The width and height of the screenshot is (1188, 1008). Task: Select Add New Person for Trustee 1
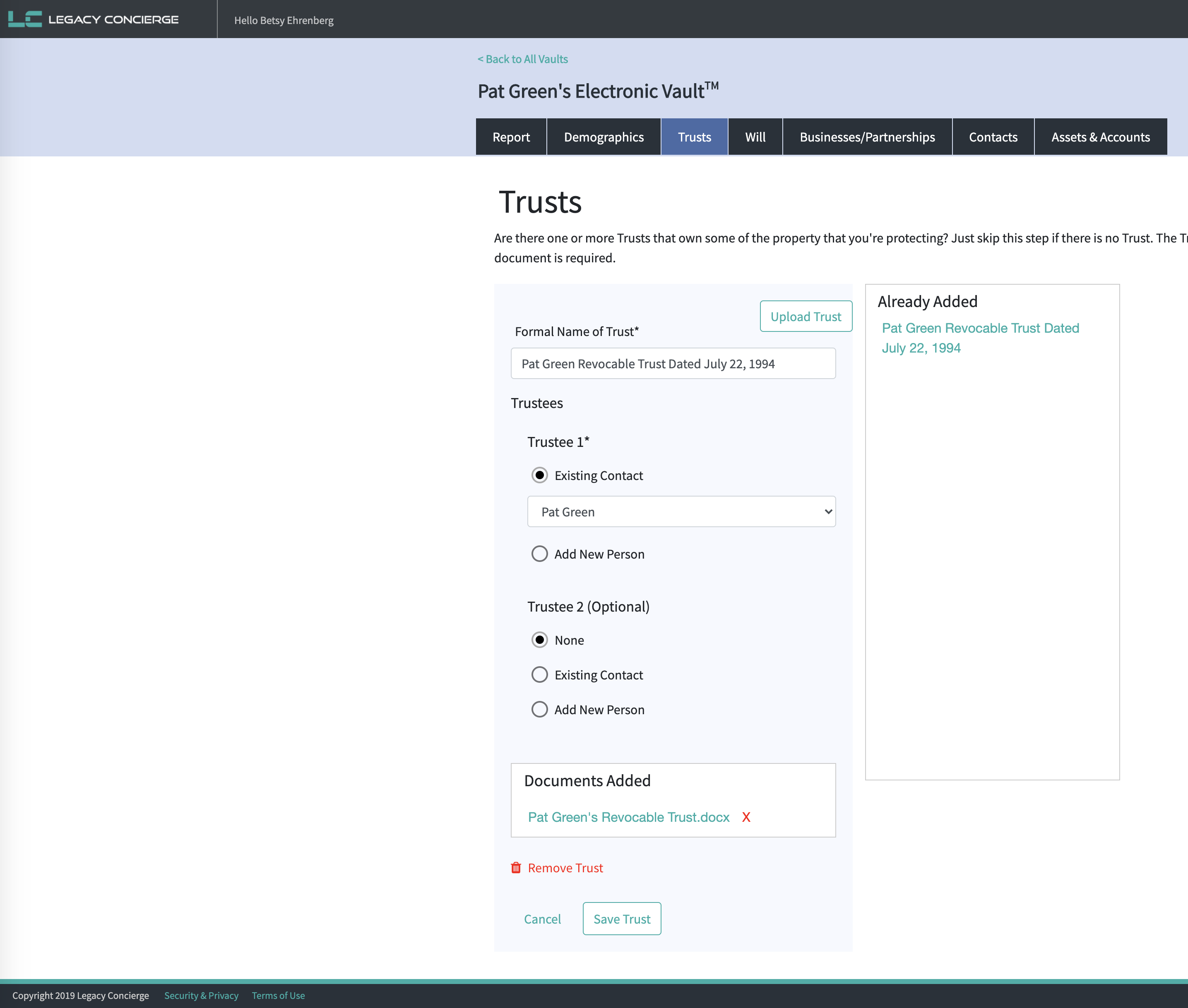coord(539,554)
